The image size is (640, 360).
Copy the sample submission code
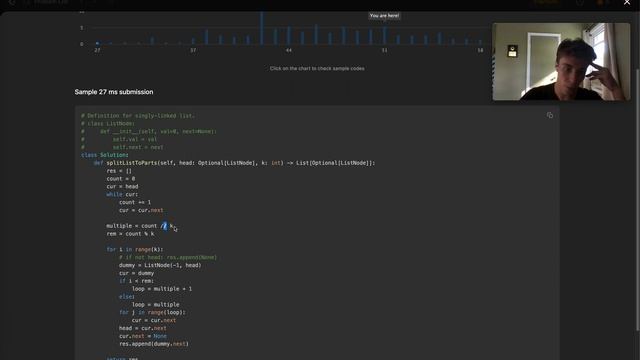[550, 116]
